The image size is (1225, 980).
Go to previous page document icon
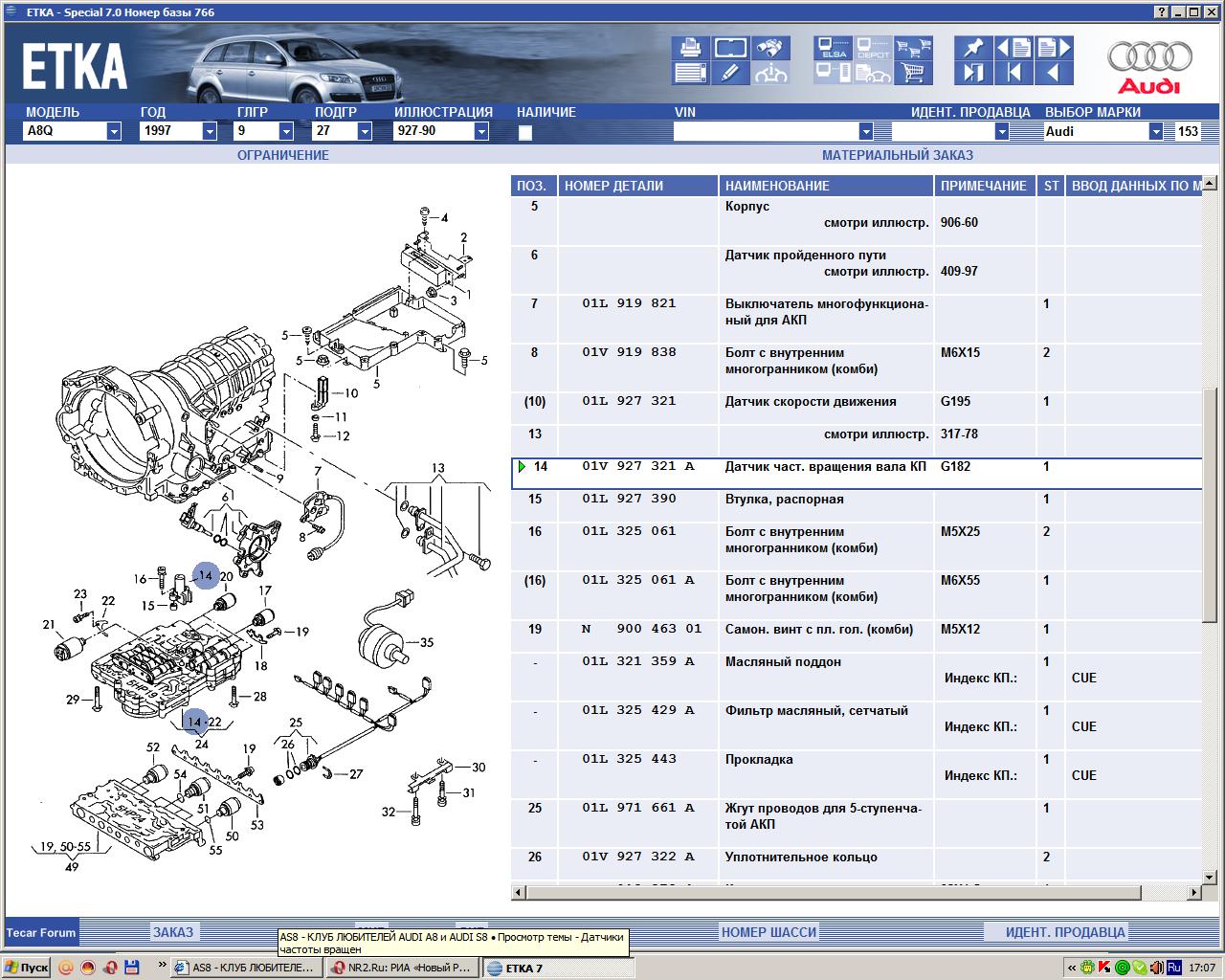[x=1013, y=48]
